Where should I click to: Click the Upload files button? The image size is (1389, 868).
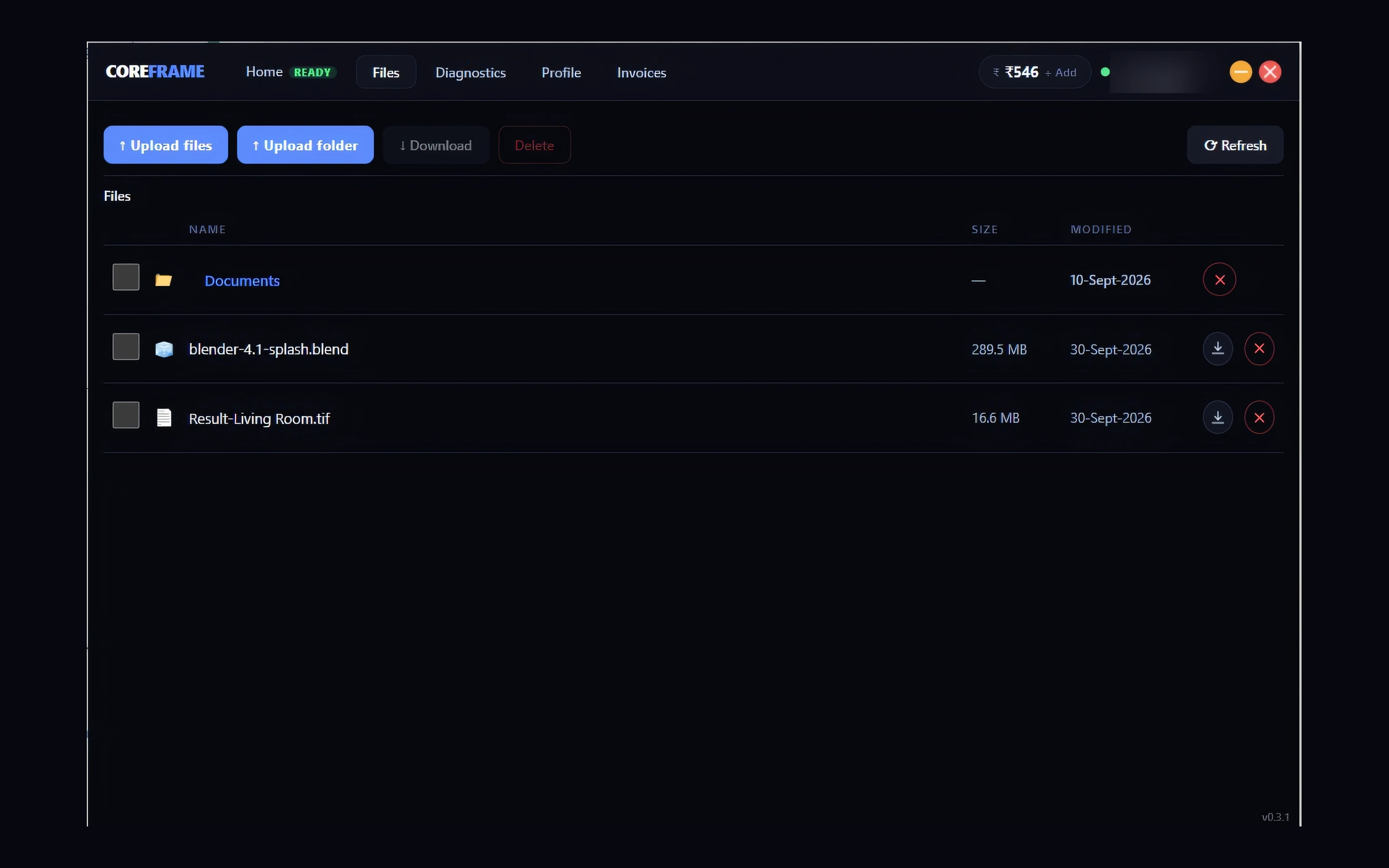click(x=166, y=145)
